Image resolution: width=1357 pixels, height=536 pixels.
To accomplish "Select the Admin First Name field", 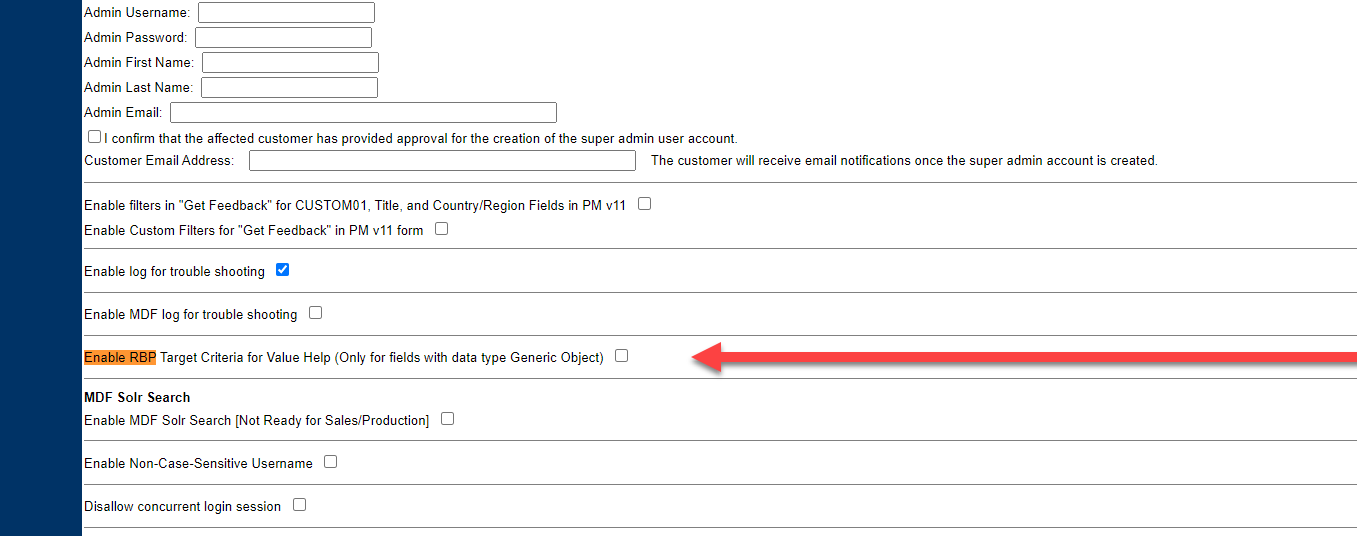I will pyautogui.click(x=290, y=62).
